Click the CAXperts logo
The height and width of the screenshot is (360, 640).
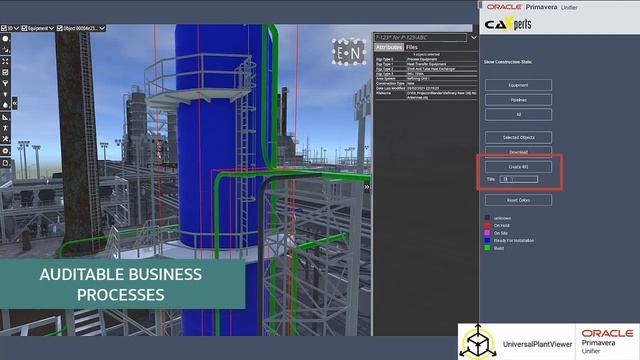pyautogui.click(x=508, y=24)
